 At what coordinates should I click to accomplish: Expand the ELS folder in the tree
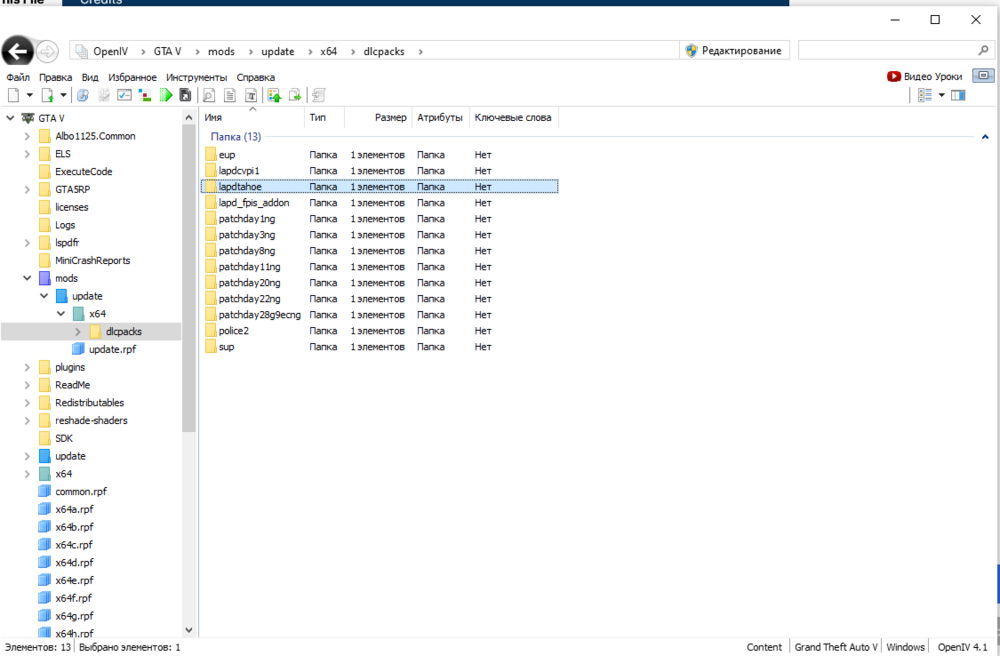point(27,153)
